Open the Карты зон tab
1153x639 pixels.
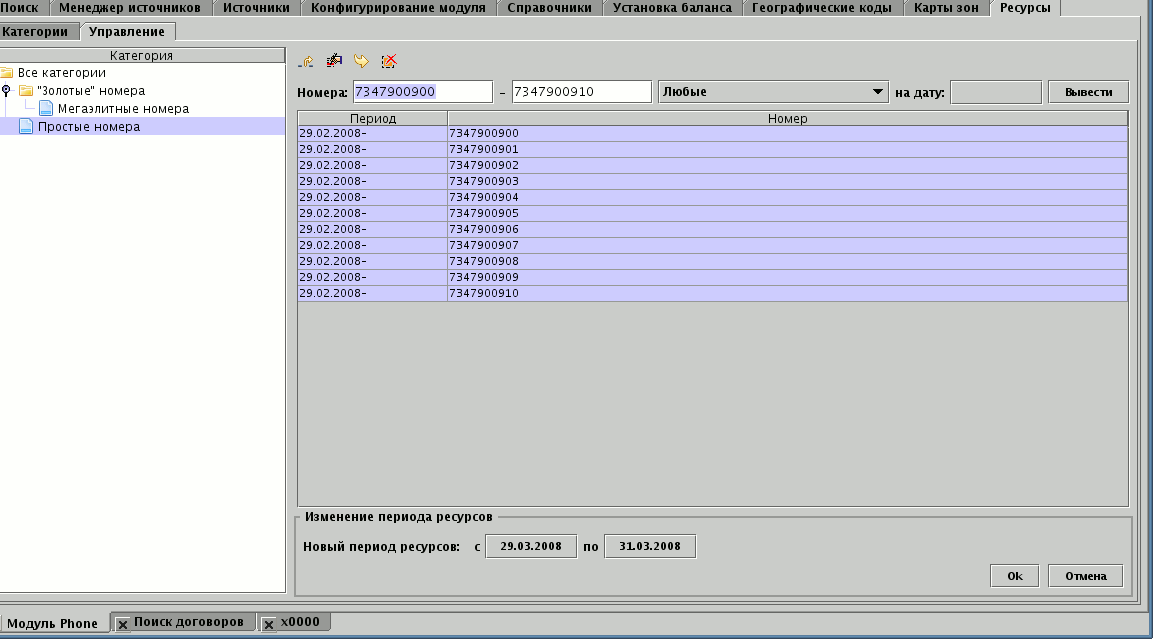(946, 8)
